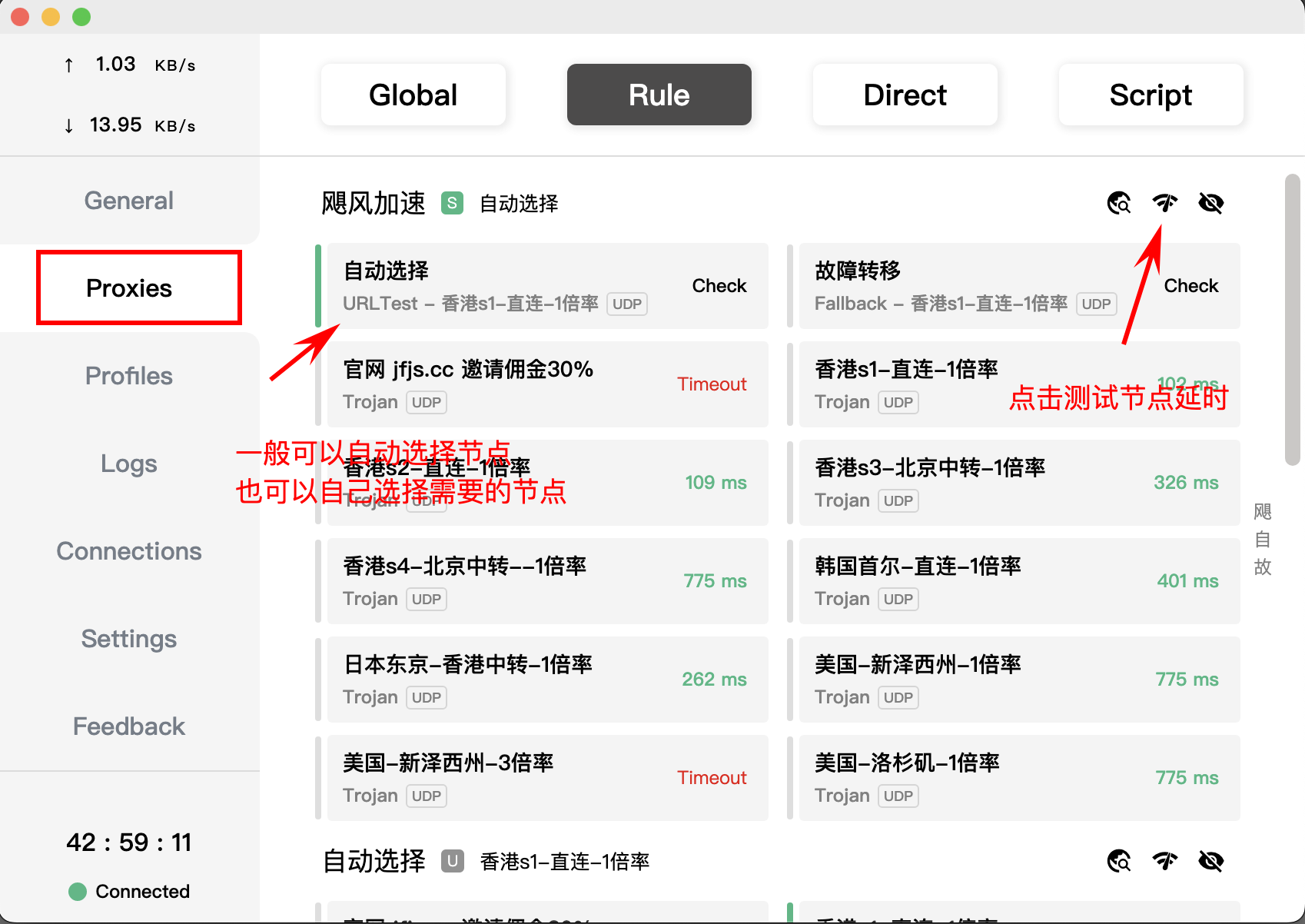The height and width of the screenshot is (924, 1305).
Task: Click 775 ms latency on 美国-新泽西州-1倍率
Action: tap(1187, 680)
